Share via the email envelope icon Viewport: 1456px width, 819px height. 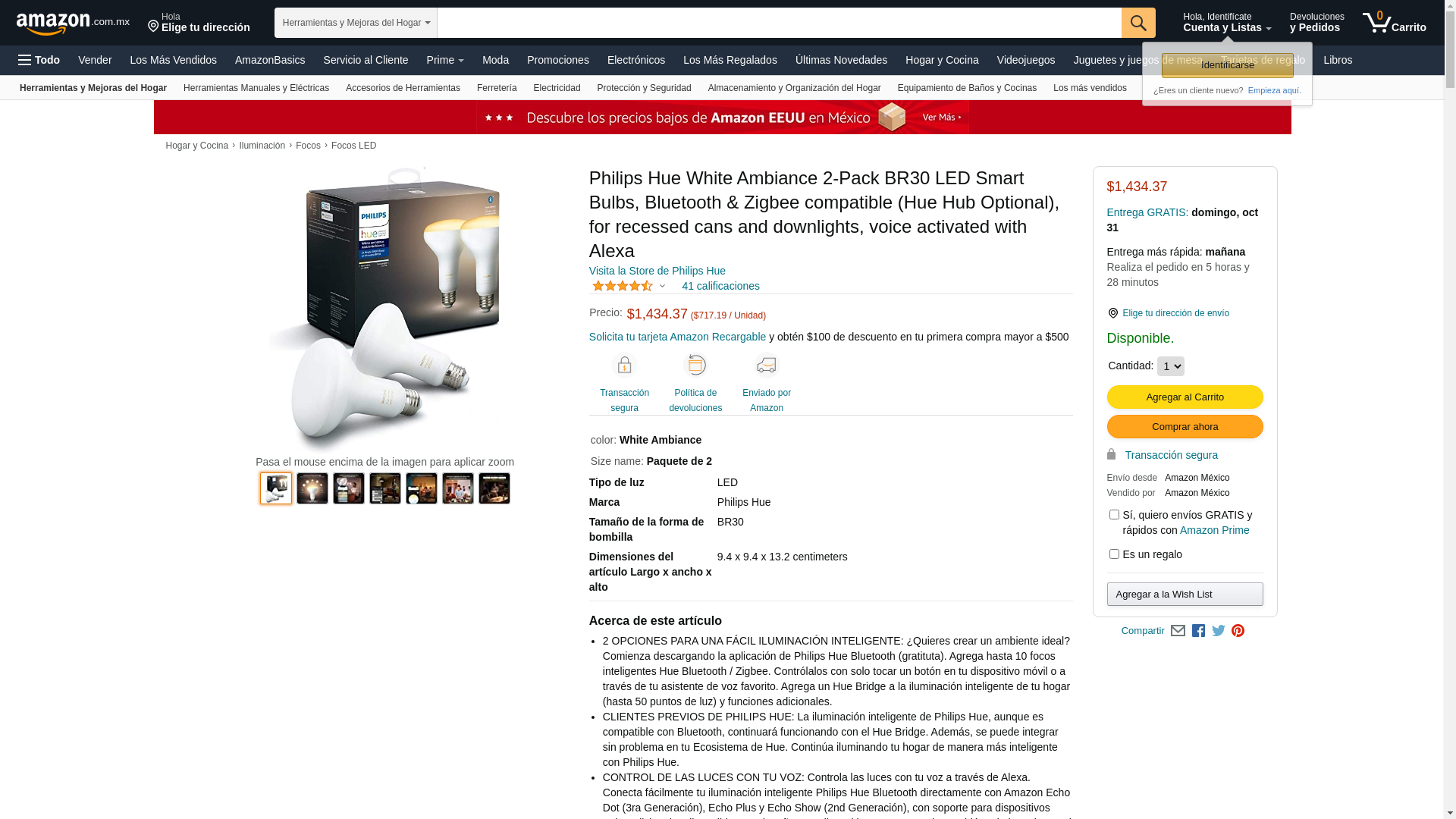1178,631
